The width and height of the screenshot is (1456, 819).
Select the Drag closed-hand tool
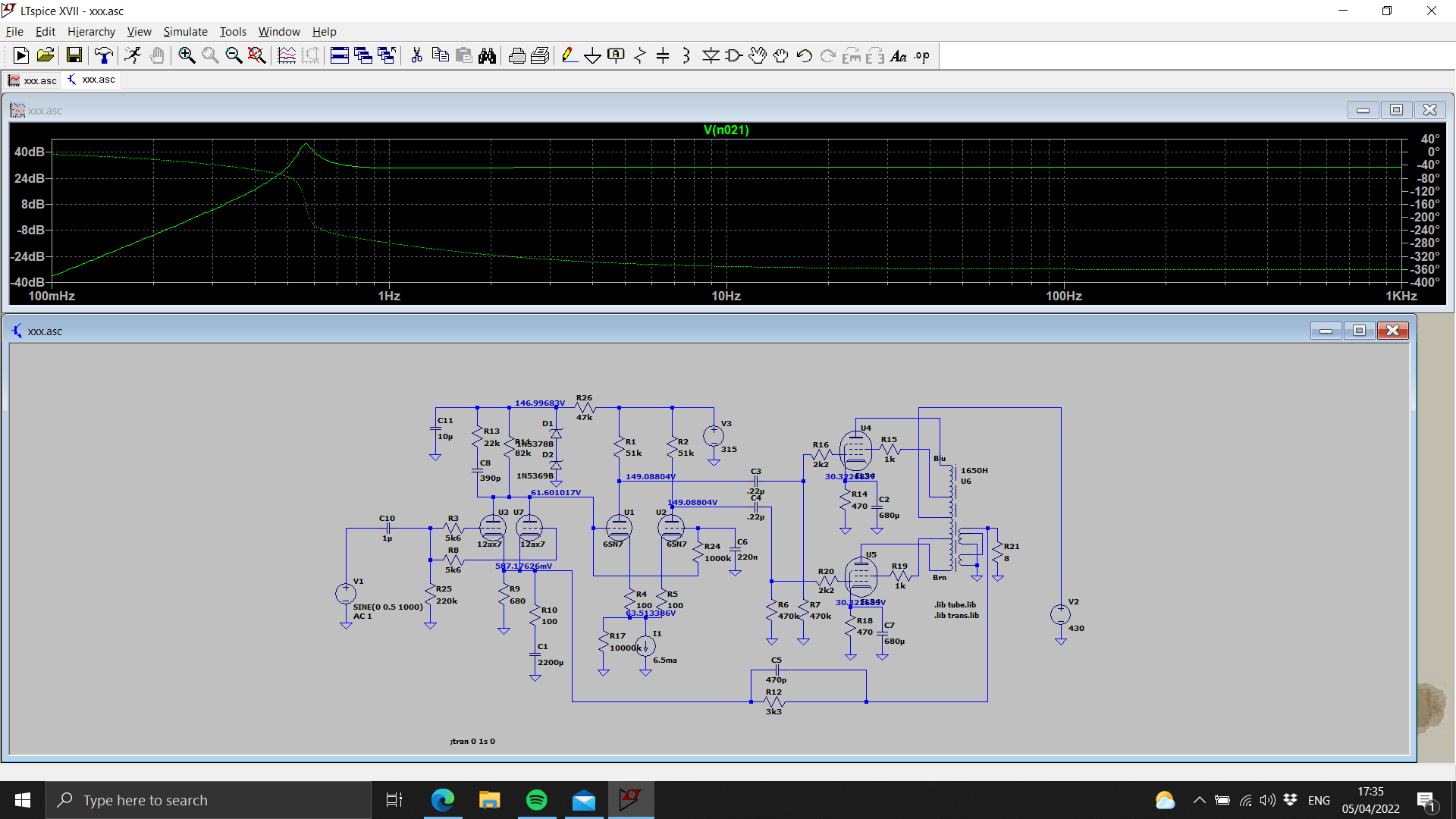click(781, 55)
